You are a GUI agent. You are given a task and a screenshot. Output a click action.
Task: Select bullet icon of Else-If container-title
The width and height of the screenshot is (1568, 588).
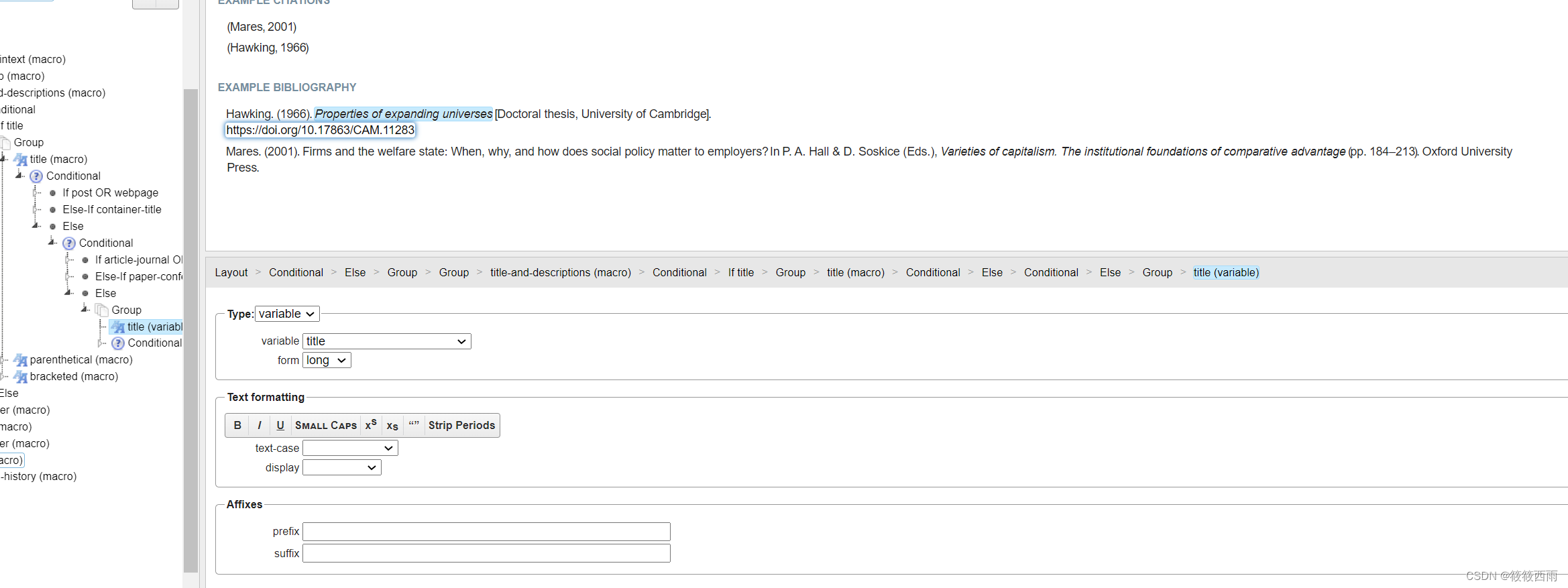[53, 210]
